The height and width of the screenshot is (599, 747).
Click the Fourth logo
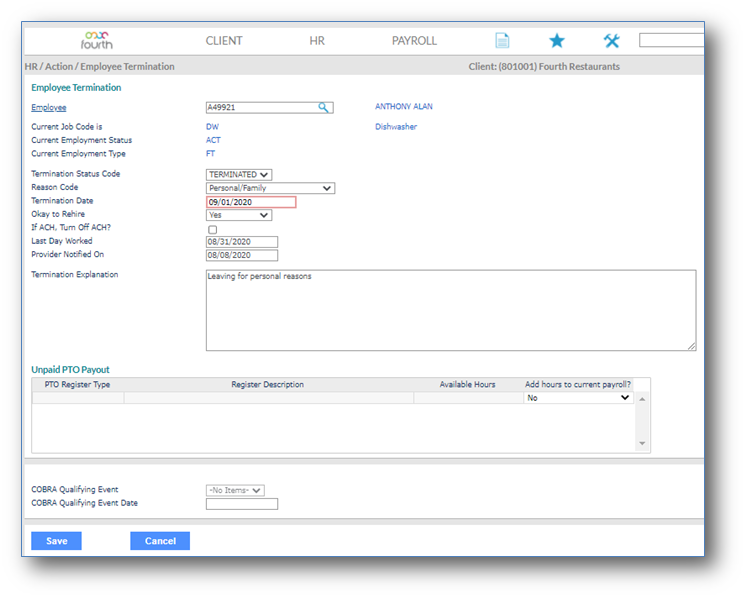point(97,41)
